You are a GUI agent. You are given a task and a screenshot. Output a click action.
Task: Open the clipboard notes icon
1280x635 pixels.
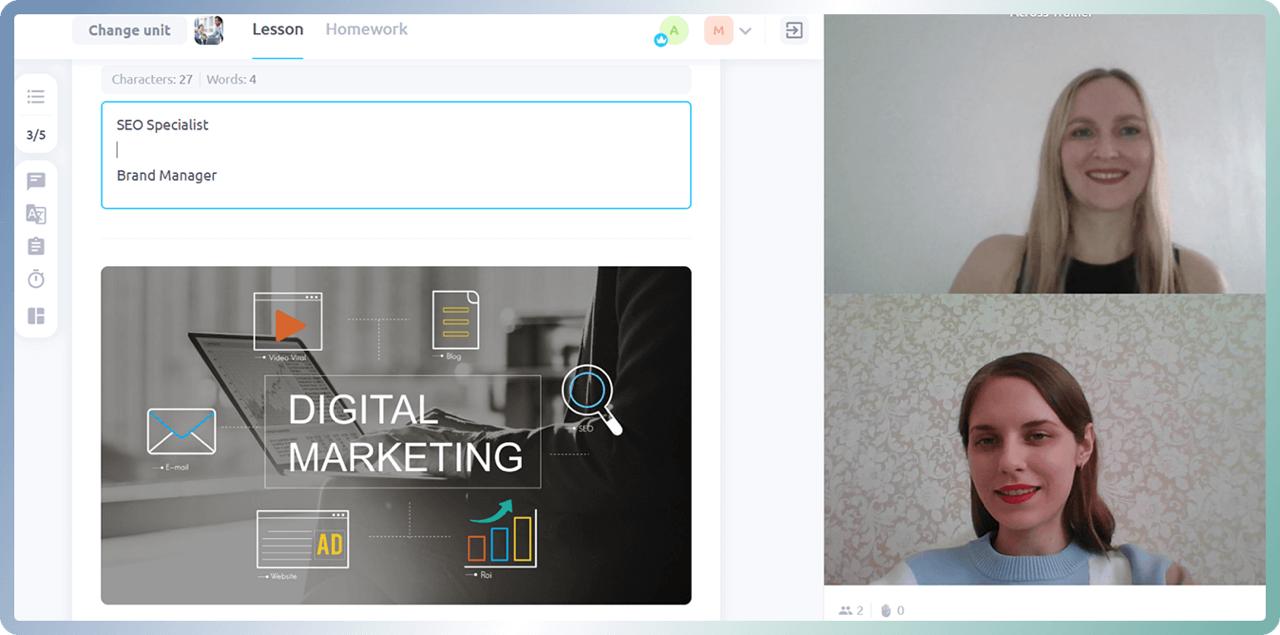pos(36,246)
